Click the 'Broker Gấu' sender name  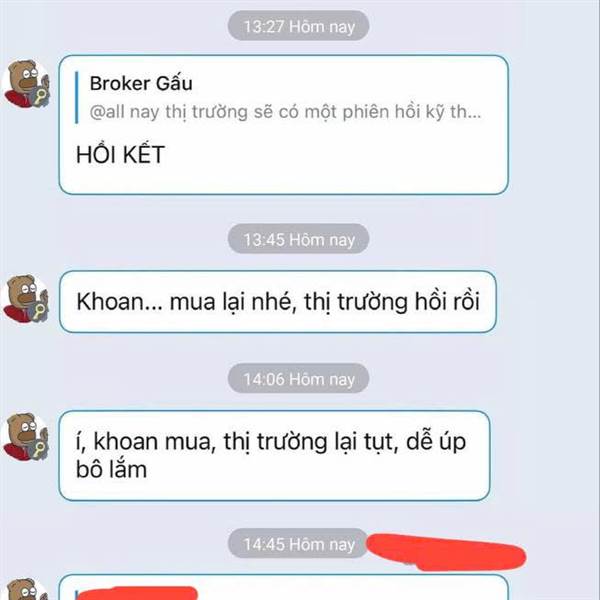[x=141, y=83]
